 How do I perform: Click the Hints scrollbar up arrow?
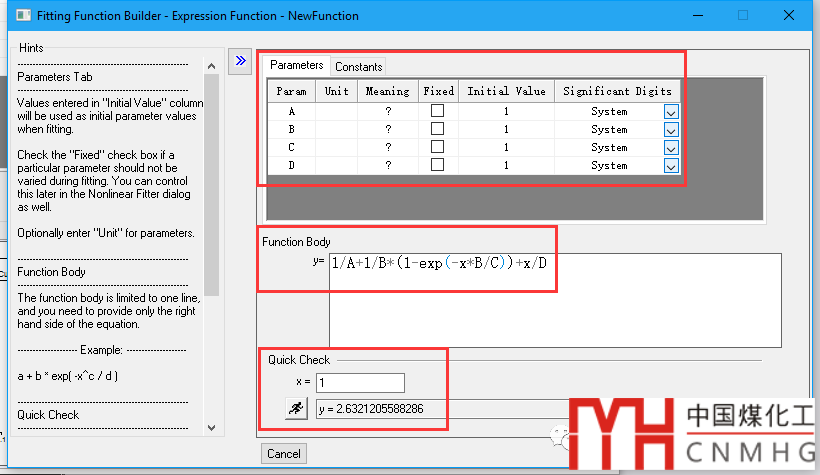click(211, 66)
